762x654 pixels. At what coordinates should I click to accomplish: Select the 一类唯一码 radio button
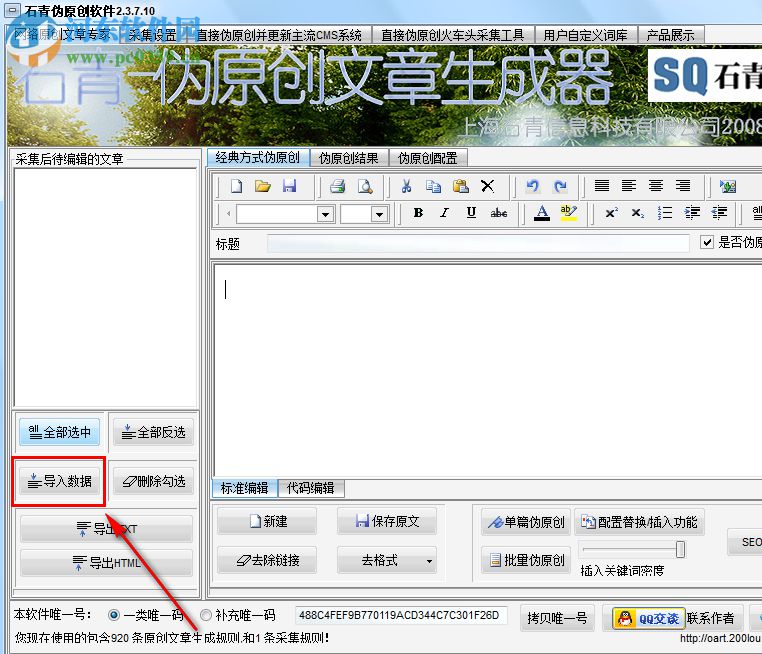[x=114, y=615]
